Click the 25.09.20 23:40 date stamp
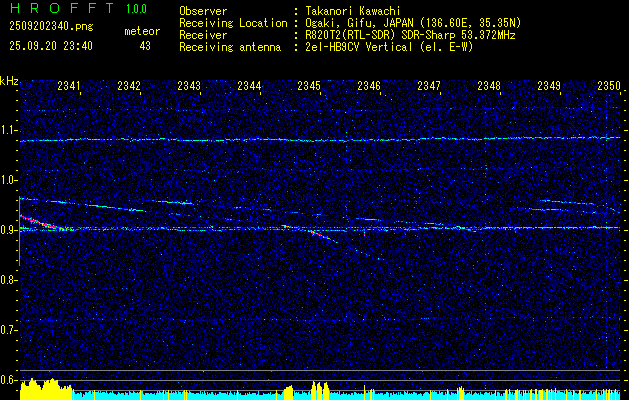Viewport: 629px width, 400px height. [50, 46]
